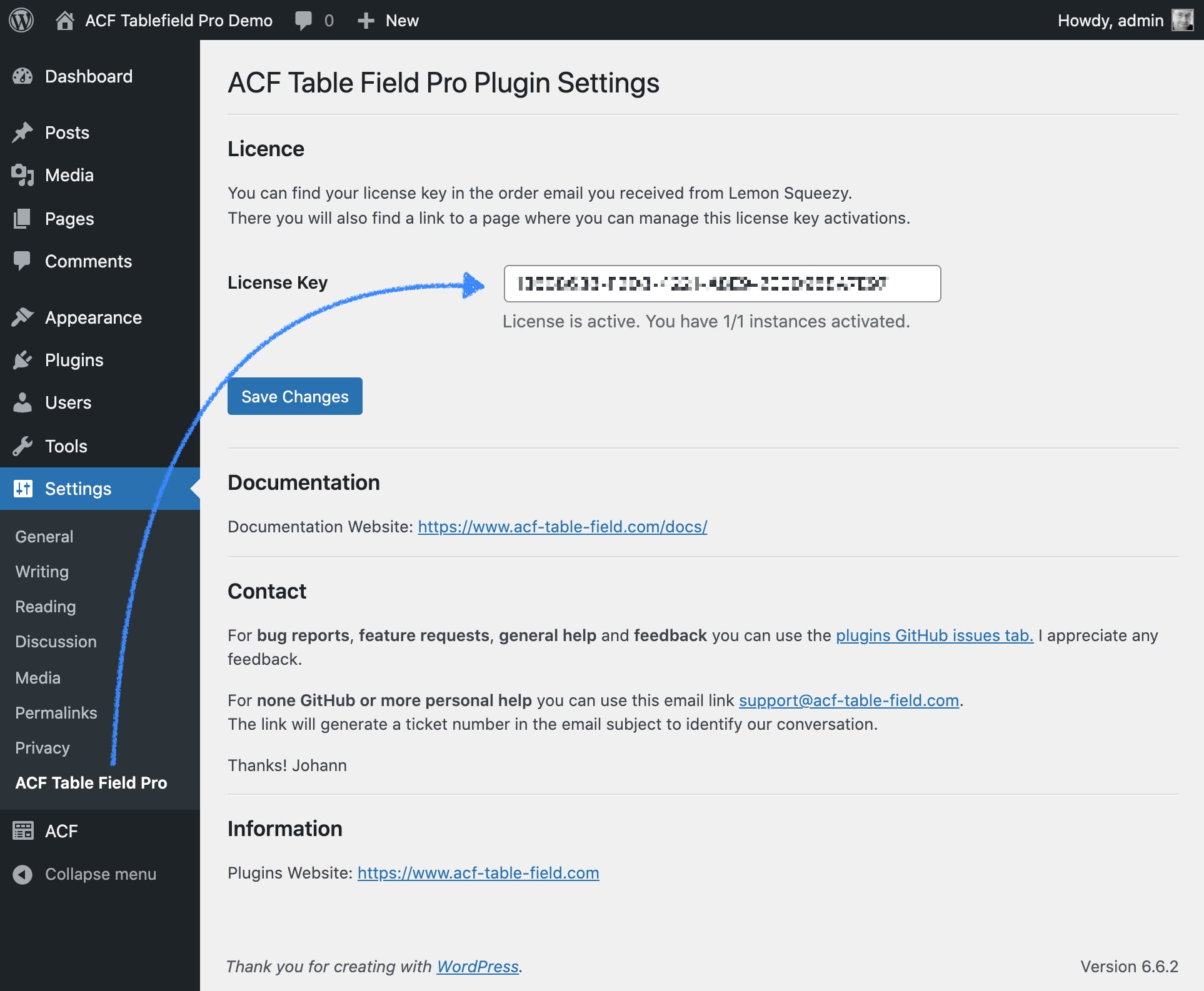Click the Appearance brush icon
This screenshot has height=991, width=1204.
(23, 317)
